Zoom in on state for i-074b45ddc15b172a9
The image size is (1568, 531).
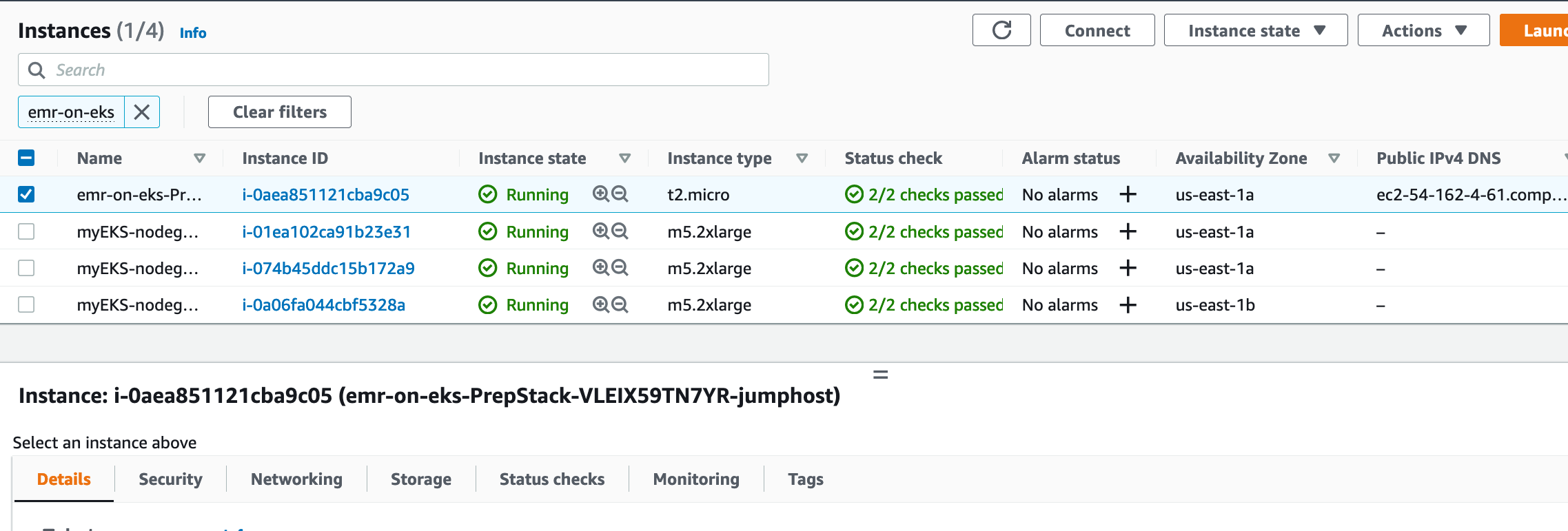(600, 268)
